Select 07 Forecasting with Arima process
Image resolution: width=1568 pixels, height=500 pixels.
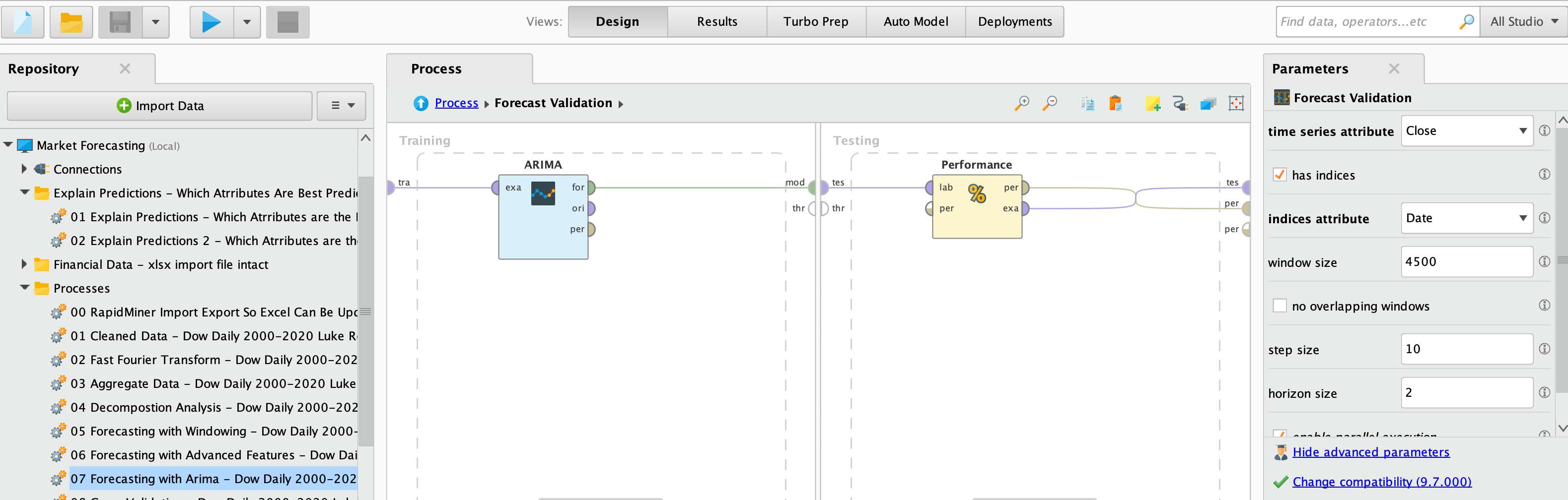coord(213,479)
